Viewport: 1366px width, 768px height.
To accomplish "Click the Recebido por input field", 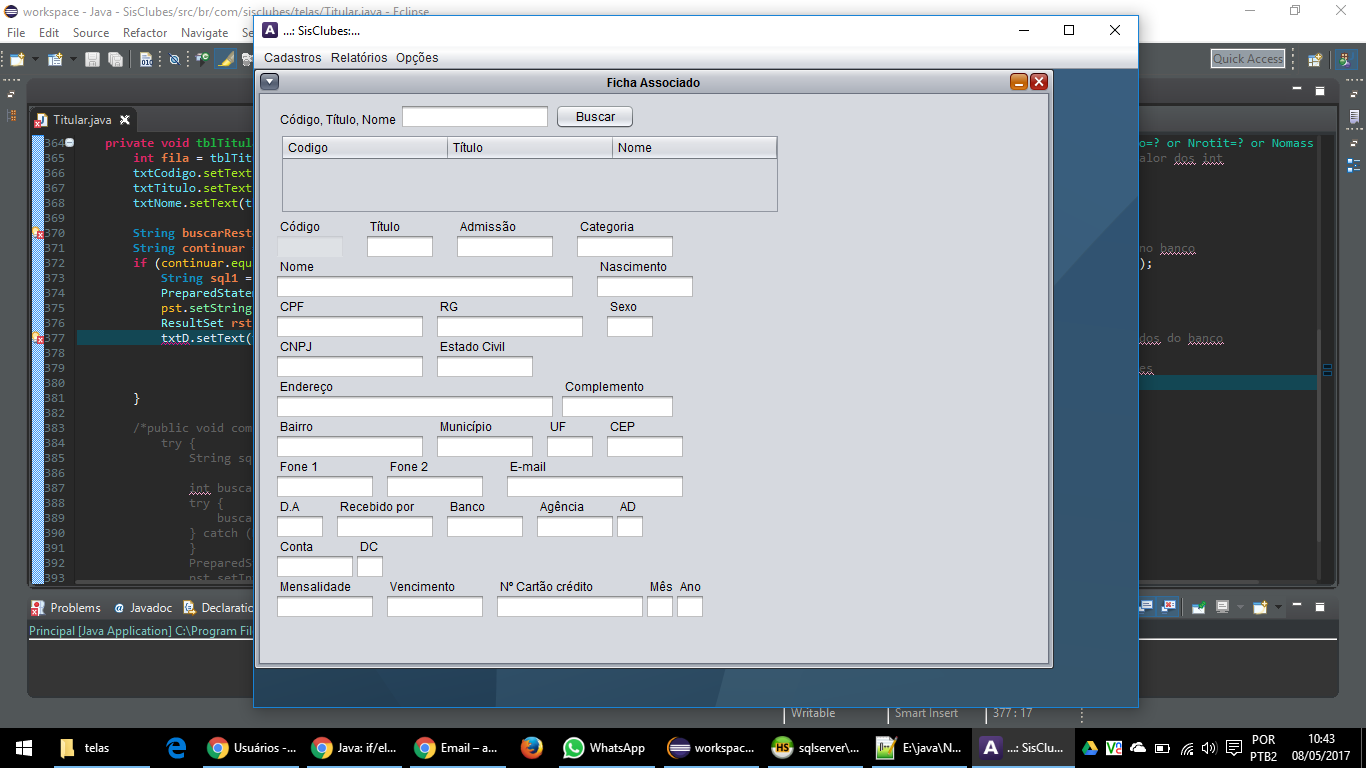I will click(385, 527).
